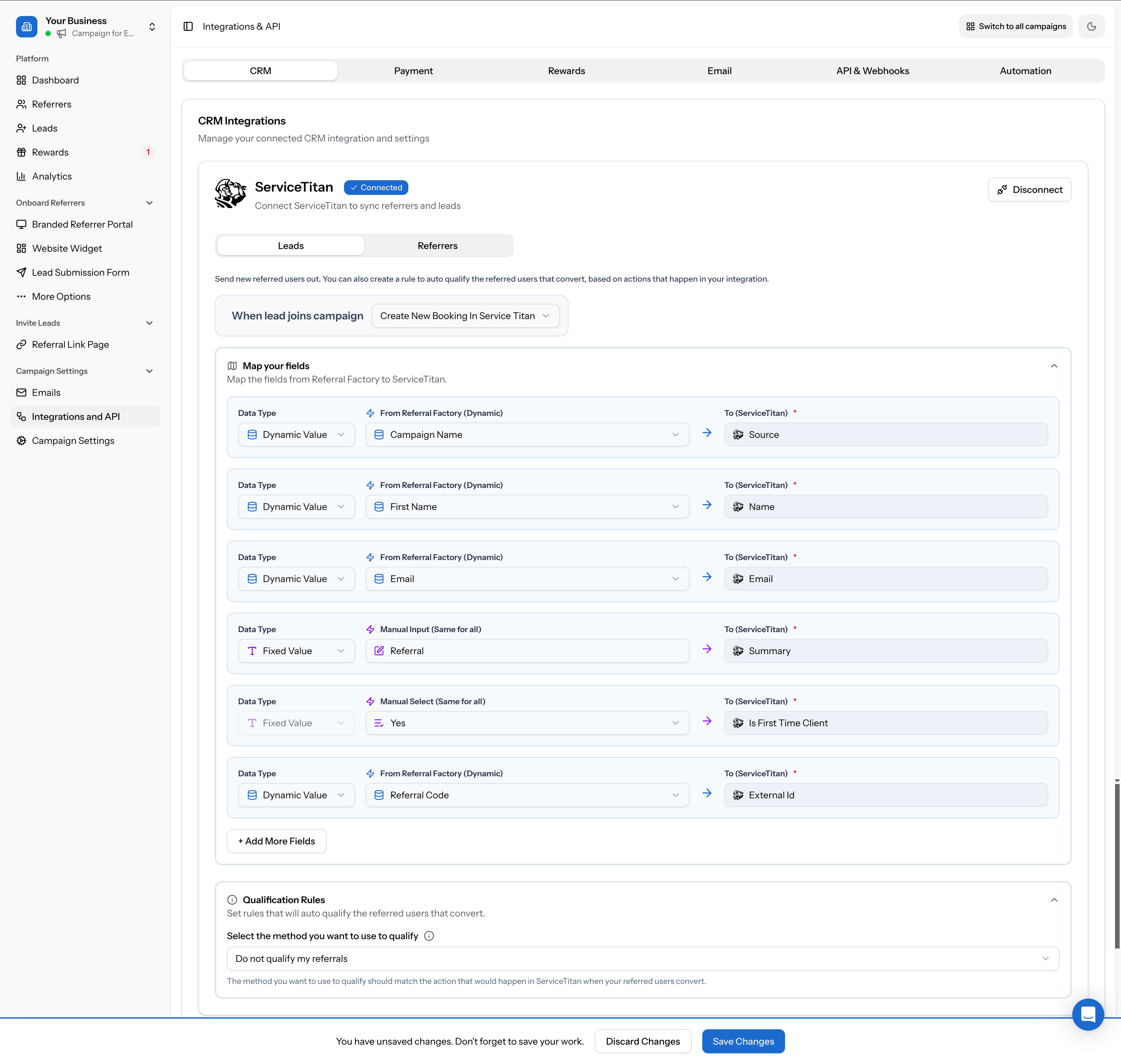Open Dashboard from the sidebar
The image size is (1121, 1064).
(x=55, y=80)
